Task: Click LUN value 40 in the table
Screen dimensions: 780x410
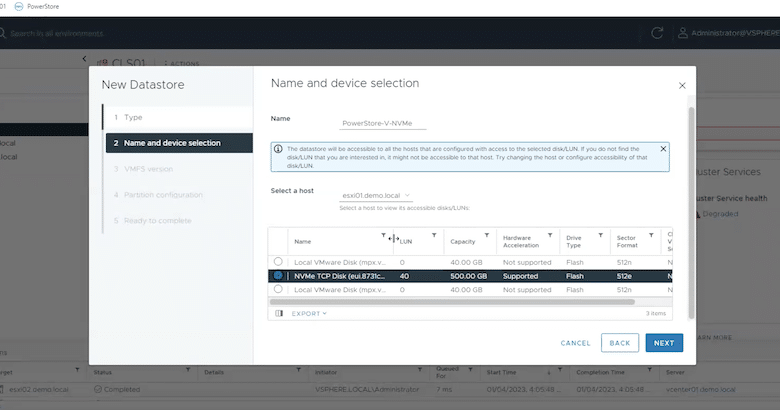Action: [404, 276]
